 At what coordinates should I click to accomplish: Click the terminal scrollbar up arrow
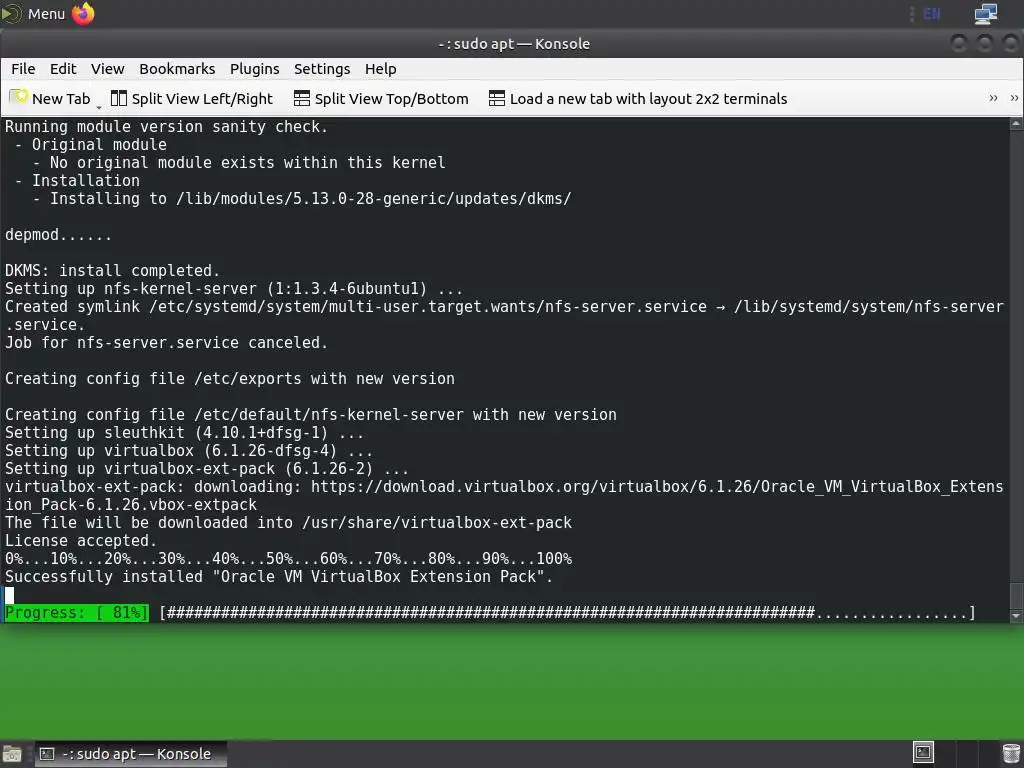click(x=1016, y=123)
